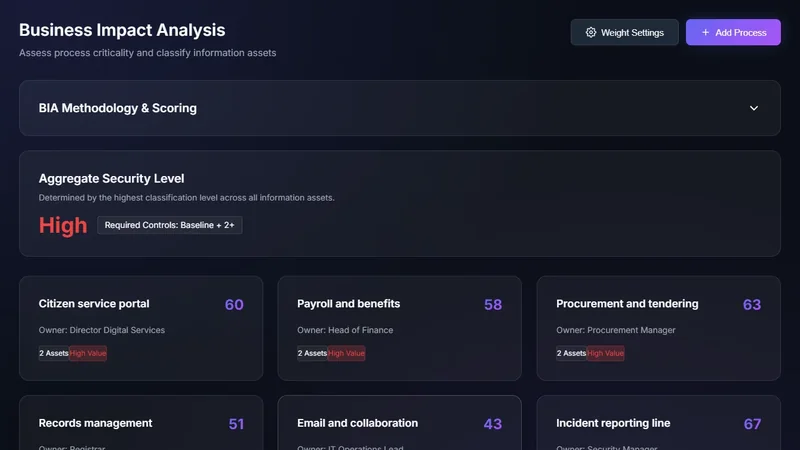This screenshot has height=450, width=800.
Task: Open the Procurement and tendering card
Action: 659,328
